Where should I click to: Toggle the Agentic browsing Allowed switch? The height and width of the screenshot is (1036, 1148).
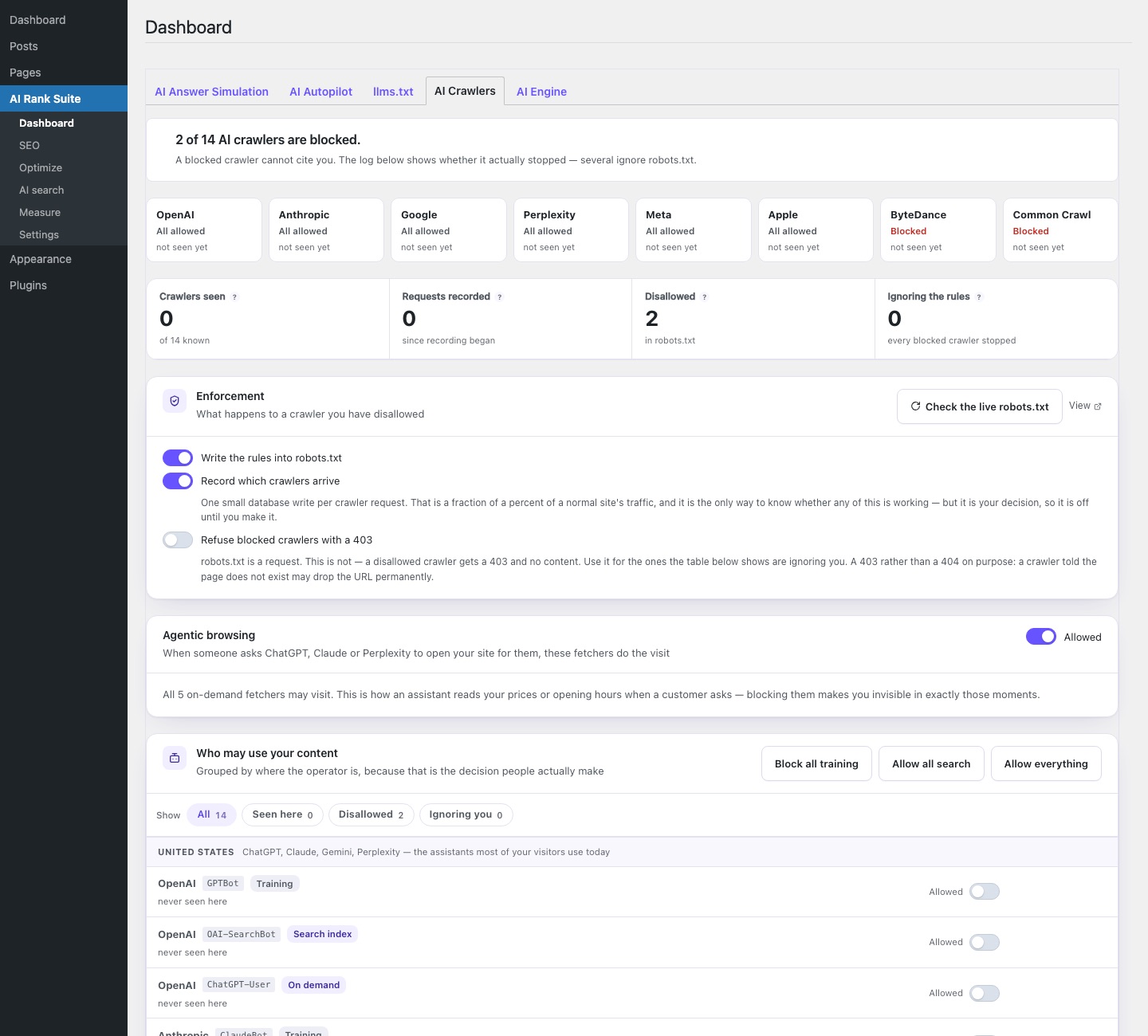1041,637
